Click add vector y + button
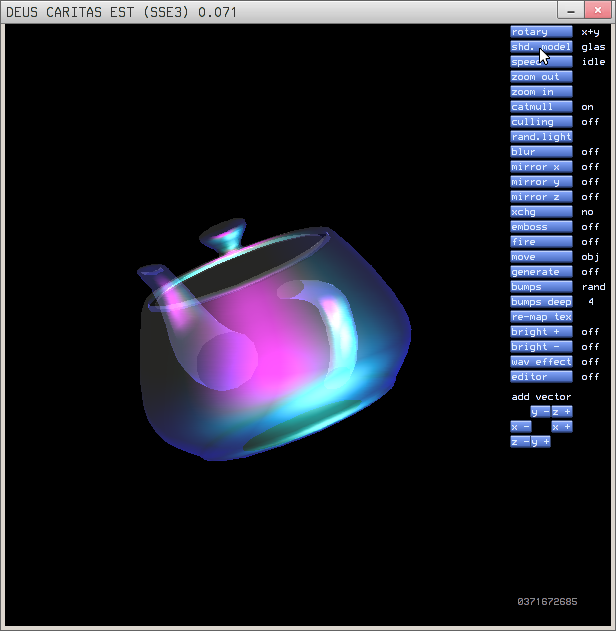The height and width of the screenshot is (631, 616). pyautogui.click(x=540, y=442)
